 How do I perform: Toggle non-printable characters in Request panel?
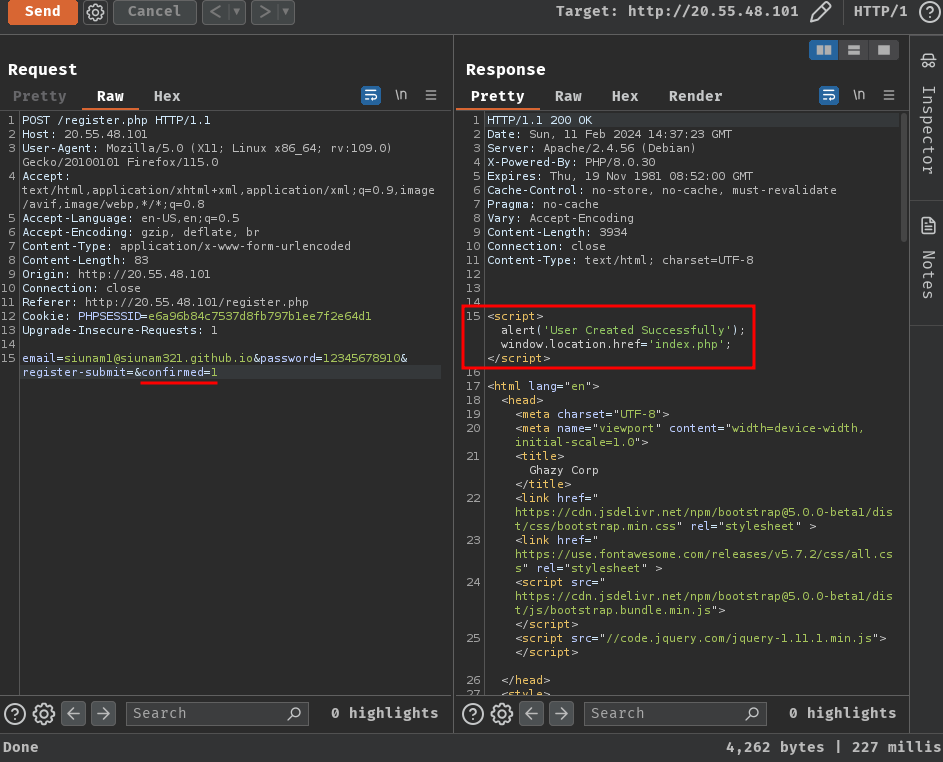pyautogui.click(x=401, y=95)
